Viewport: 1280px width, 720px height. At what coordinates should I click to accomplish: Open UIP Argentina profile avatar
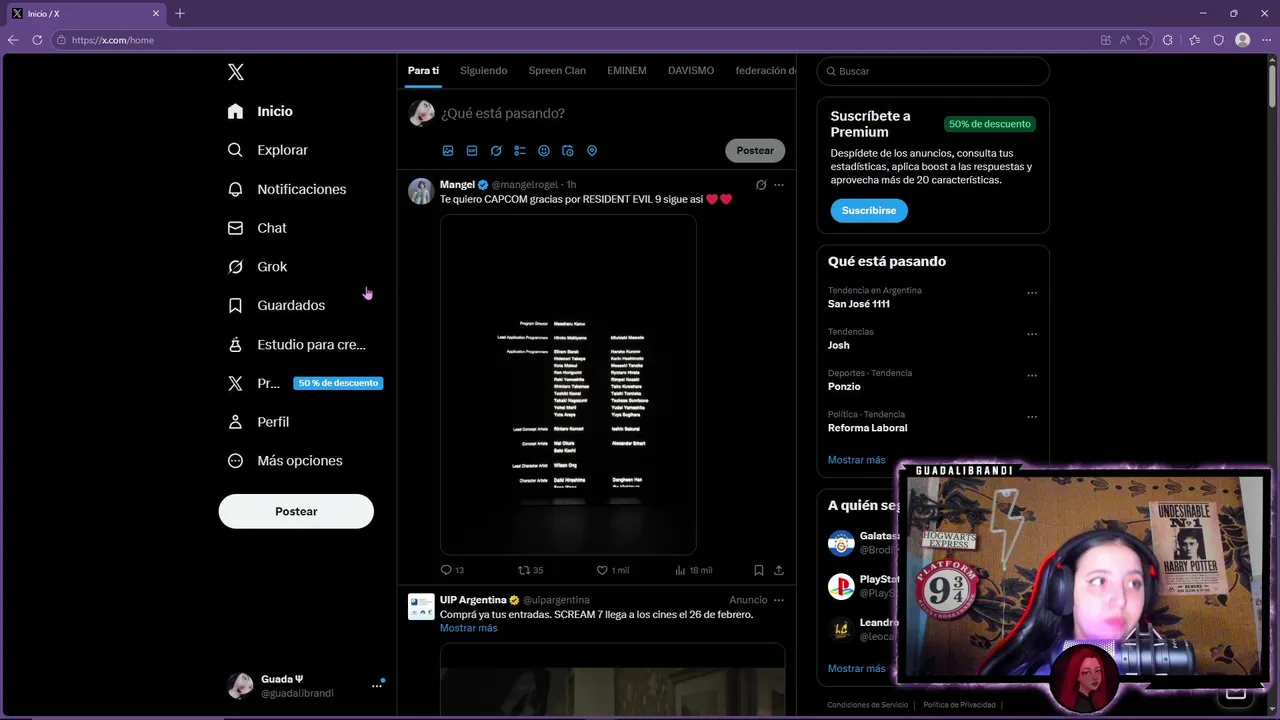[x=421, y=606]
